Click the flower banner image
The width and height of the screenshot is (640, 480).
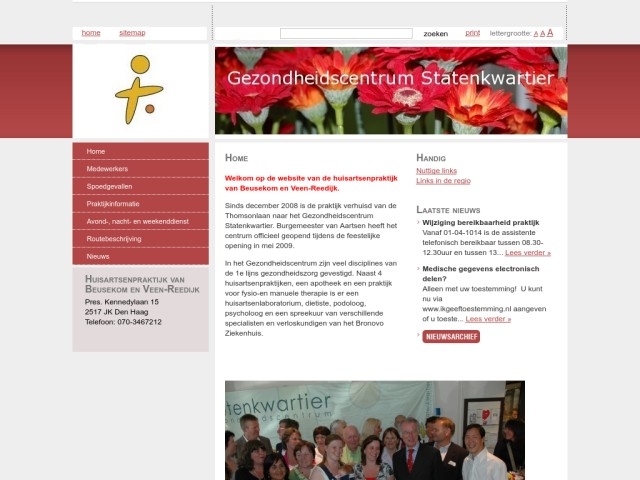[391, 91]
